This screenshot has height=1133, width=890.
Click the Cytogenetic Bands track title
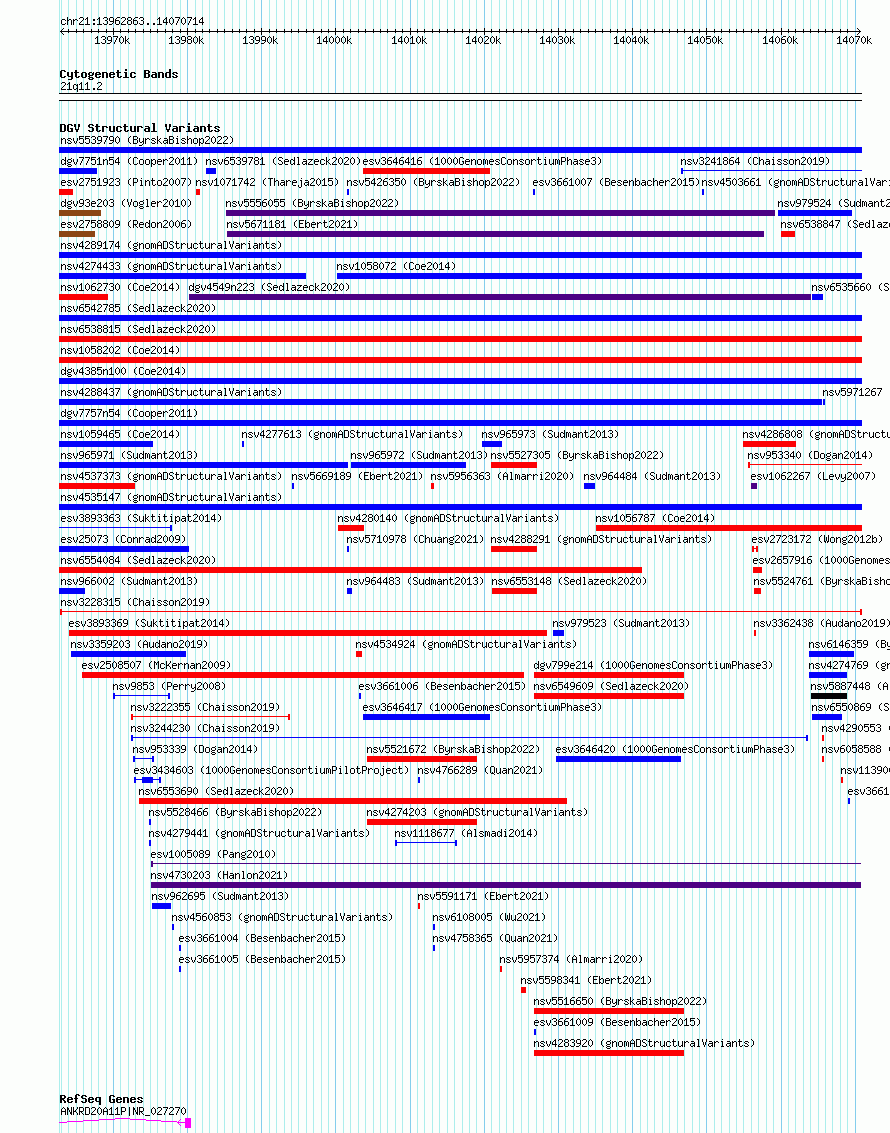(118, 74)
